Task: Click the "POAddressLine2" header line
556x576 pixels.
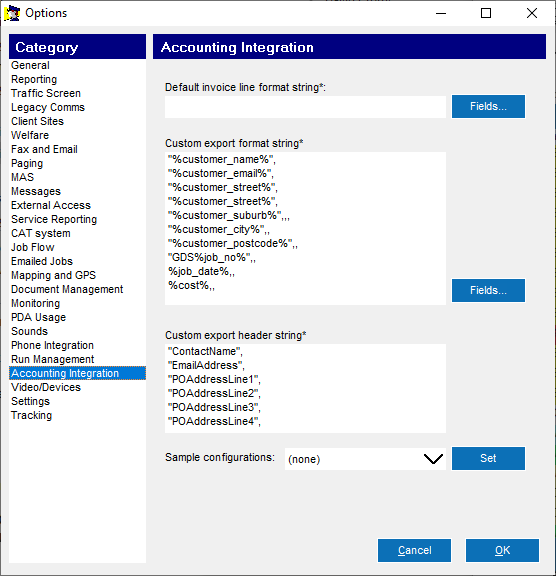Action: coord(214,393)
